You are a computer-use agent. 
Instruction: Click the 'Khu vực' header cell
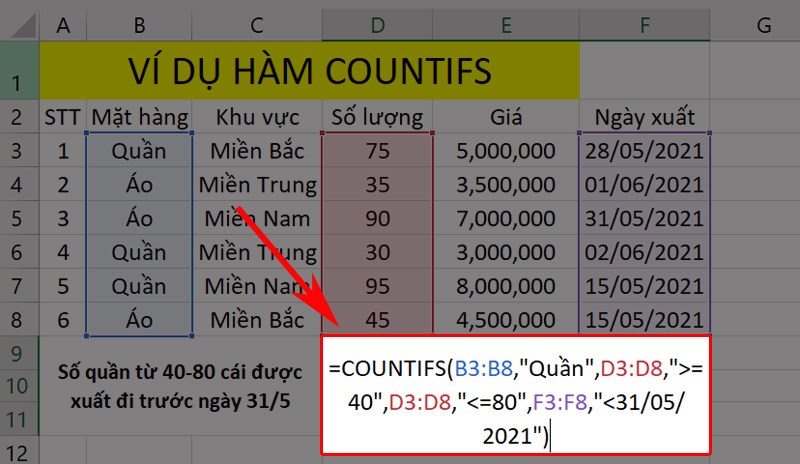pyautogui.click(x=257, y=117)
